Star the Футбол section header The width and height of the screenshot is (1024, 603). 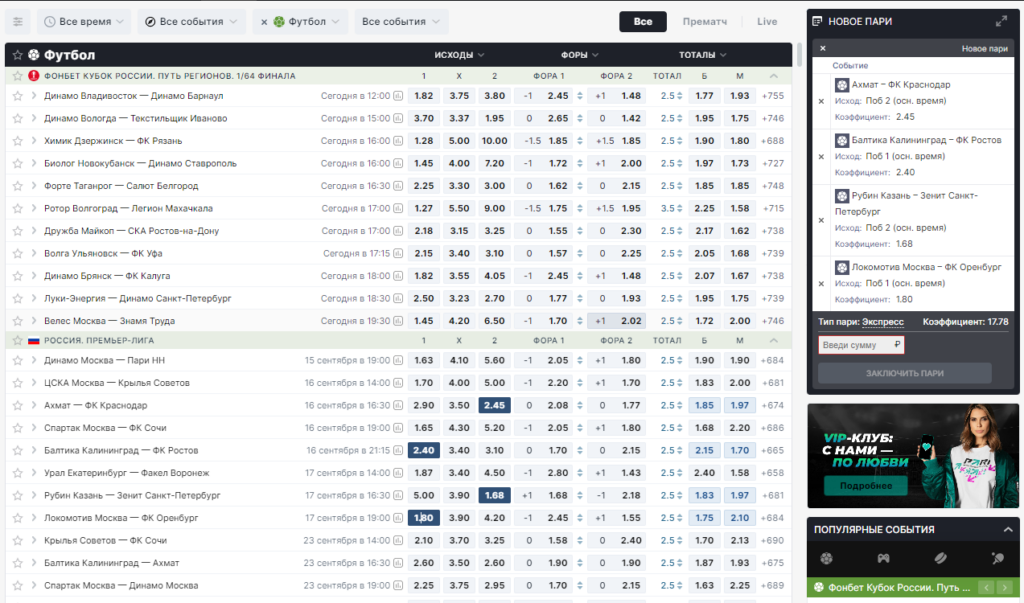pos(18,55)
